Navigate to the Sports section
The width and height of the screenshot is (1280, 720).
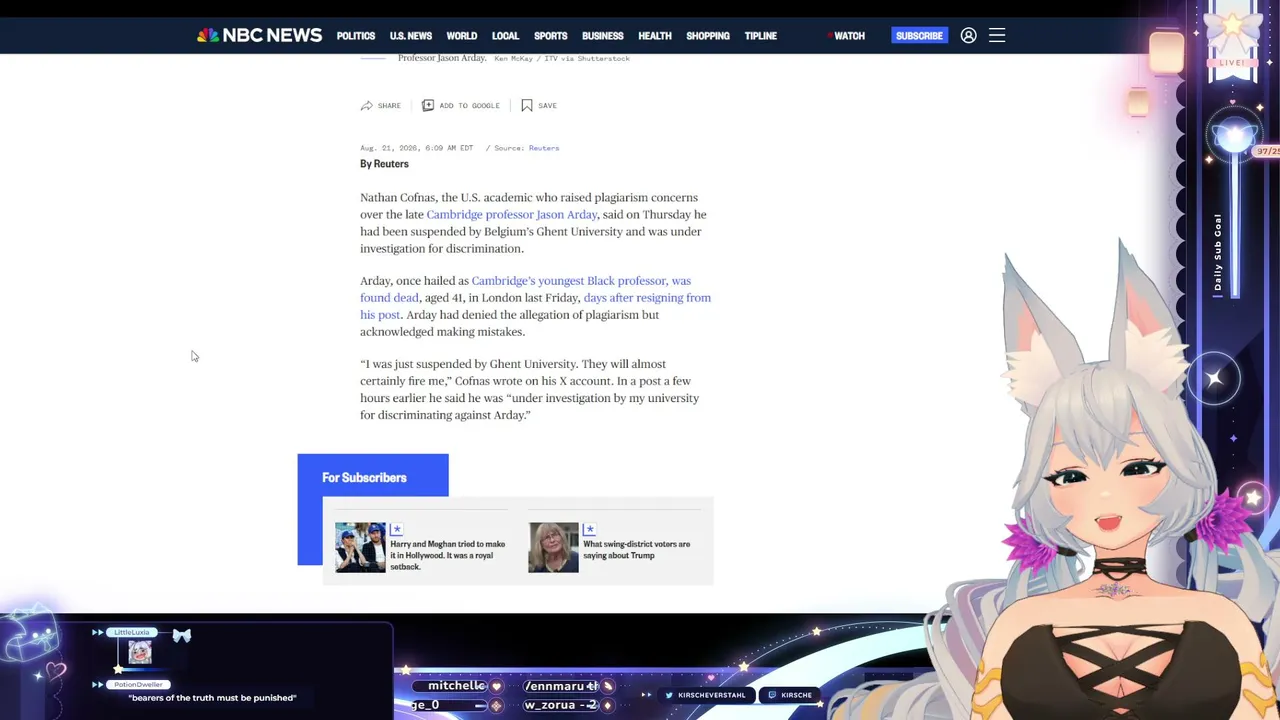[x=550, y=36]
